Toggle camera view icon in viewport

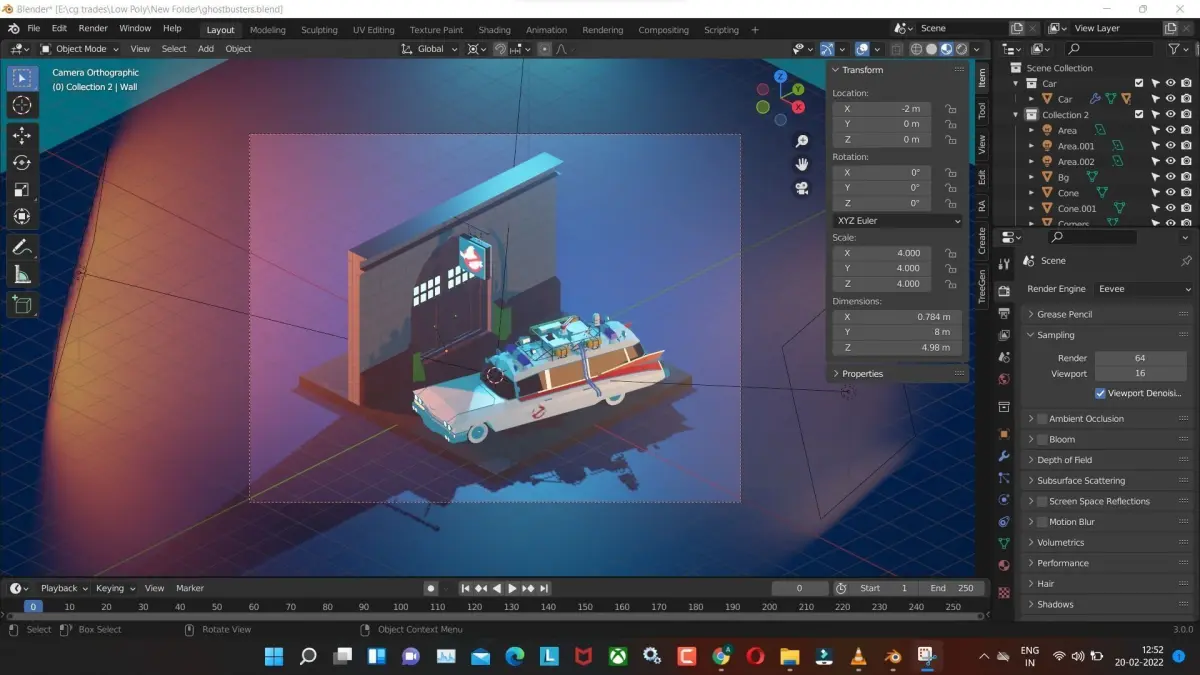802,188
